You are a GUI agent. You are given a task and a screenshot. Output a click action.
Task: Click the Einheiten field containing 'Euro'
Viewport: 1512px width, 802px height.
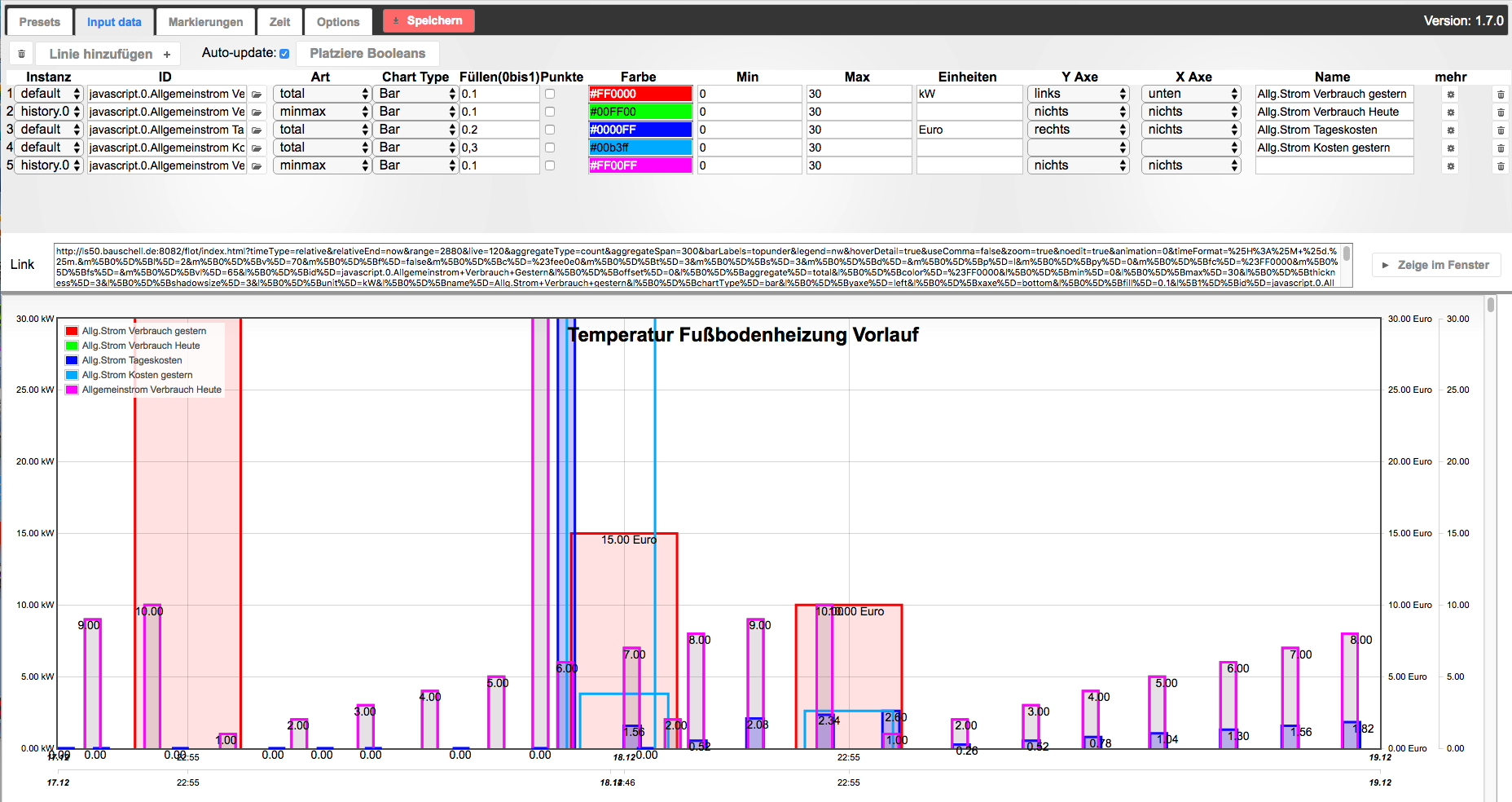point(968,130)
